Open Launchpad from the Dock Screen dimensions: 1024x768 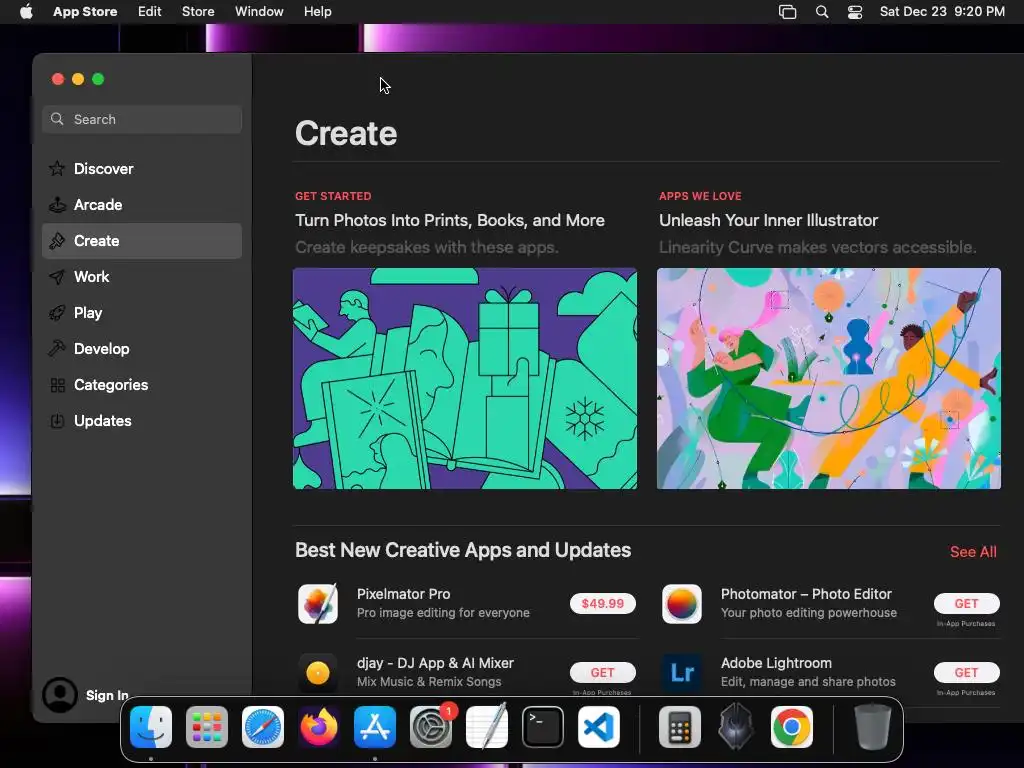click(x=207, y=727)
